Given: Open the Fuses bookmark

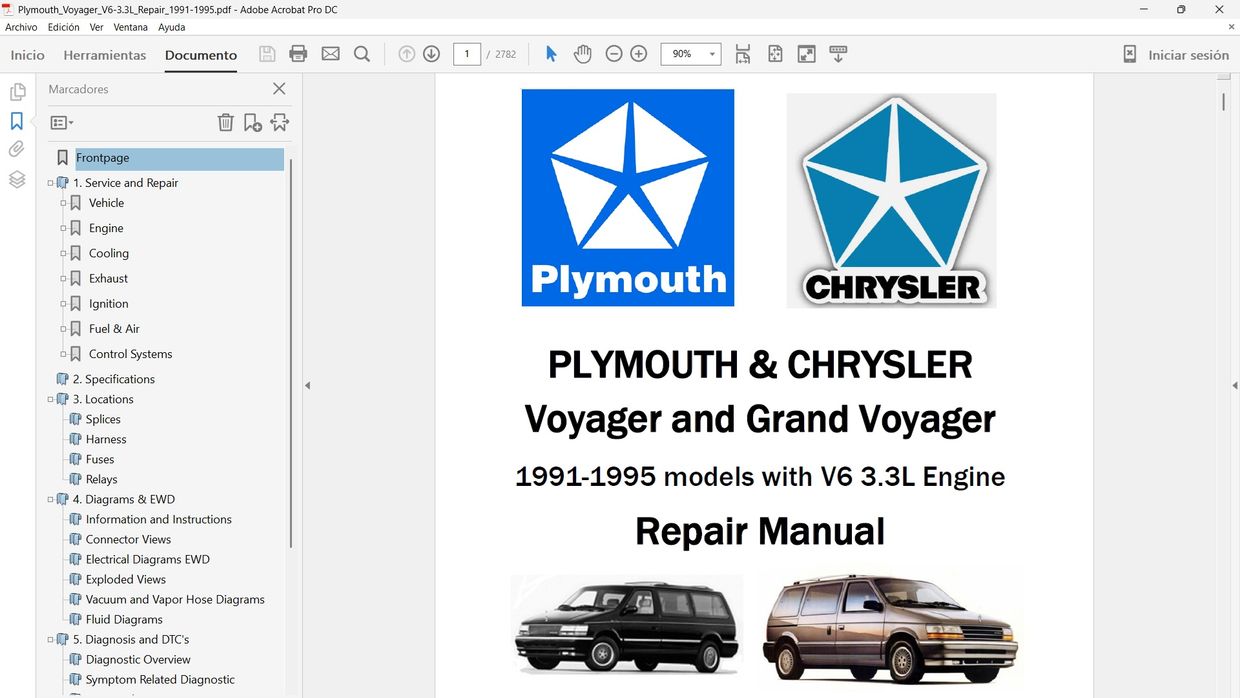Looking at the screenshot, I should pos(100,459).
